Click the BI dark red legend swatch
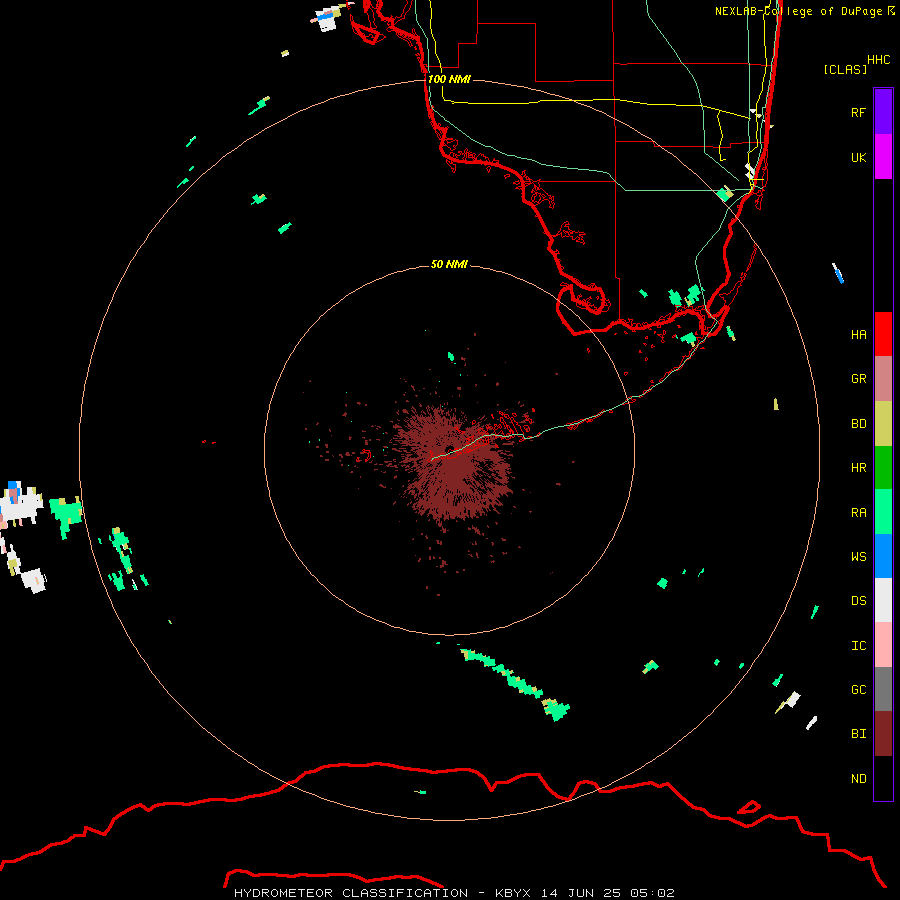900x900 pixels. pyautogui.click(x=883, y=734)
